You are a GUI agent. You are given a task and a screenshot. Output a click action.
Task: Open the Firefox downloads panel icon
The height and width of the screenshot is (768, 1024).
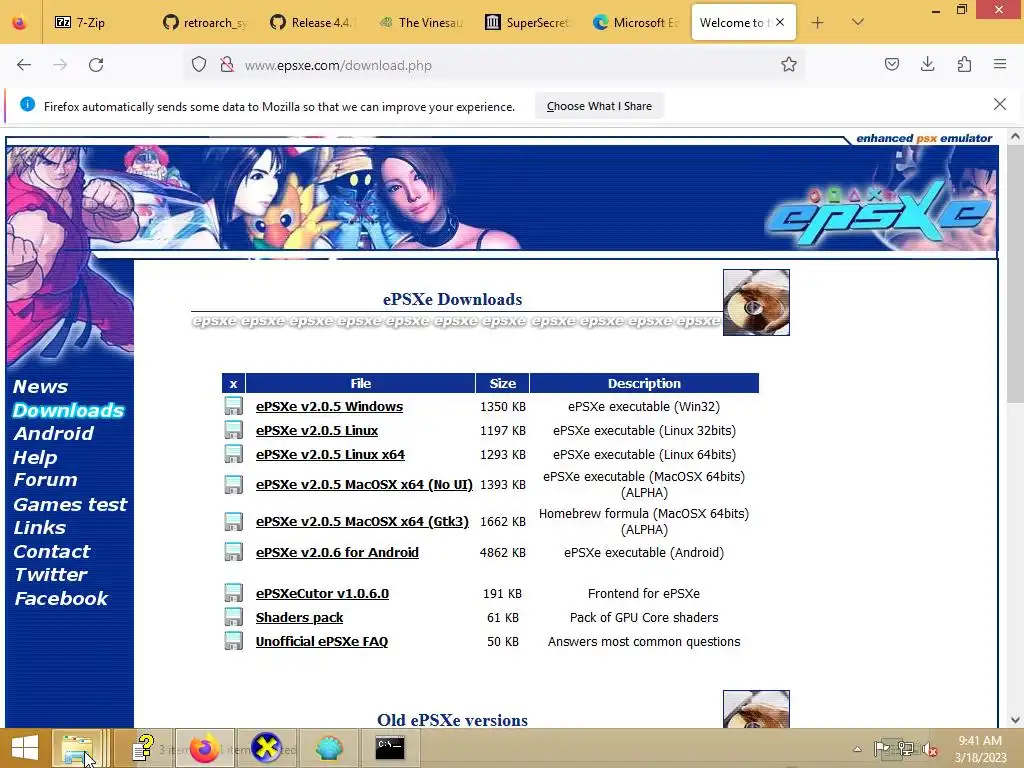[x=928, y=64]
